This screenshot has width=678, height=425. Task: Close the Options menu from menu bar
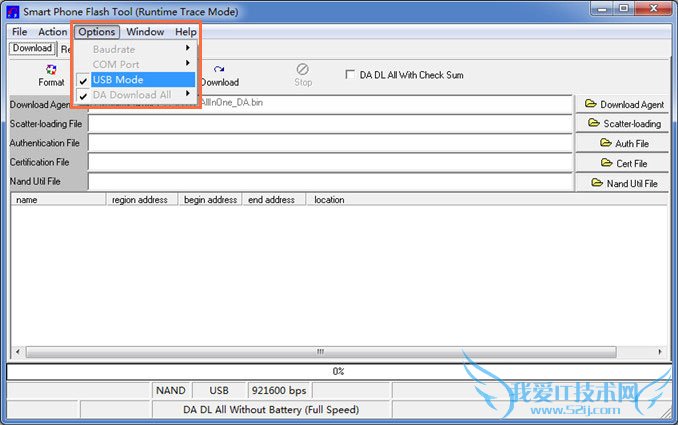pos(96,32)
